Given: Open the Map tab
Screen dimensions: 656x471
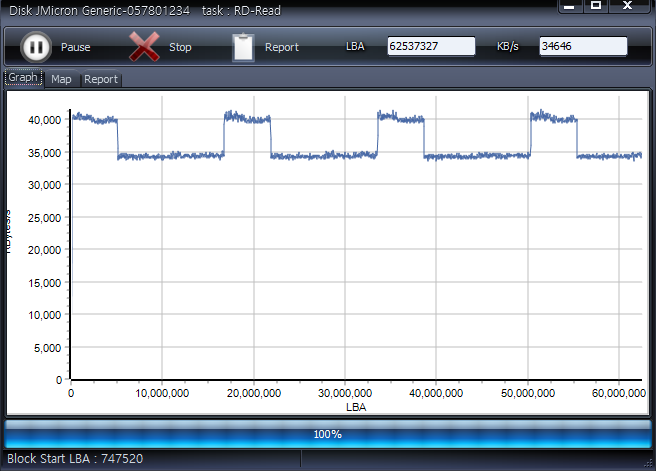Looking at the screenshot, I should [61, 79].
